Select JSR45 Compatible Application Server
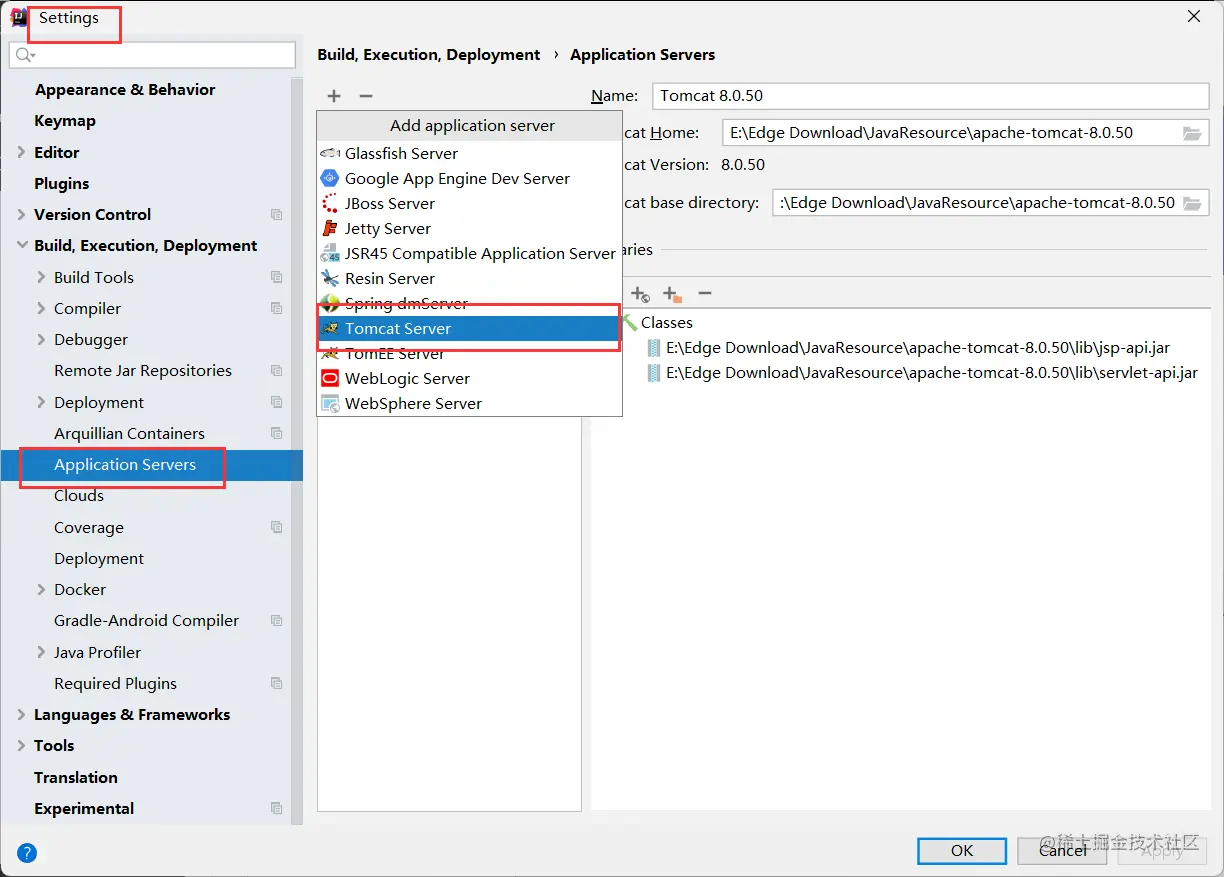This screenshot has width=1224, height=877. pyautogui.click(x=469, y=253)
